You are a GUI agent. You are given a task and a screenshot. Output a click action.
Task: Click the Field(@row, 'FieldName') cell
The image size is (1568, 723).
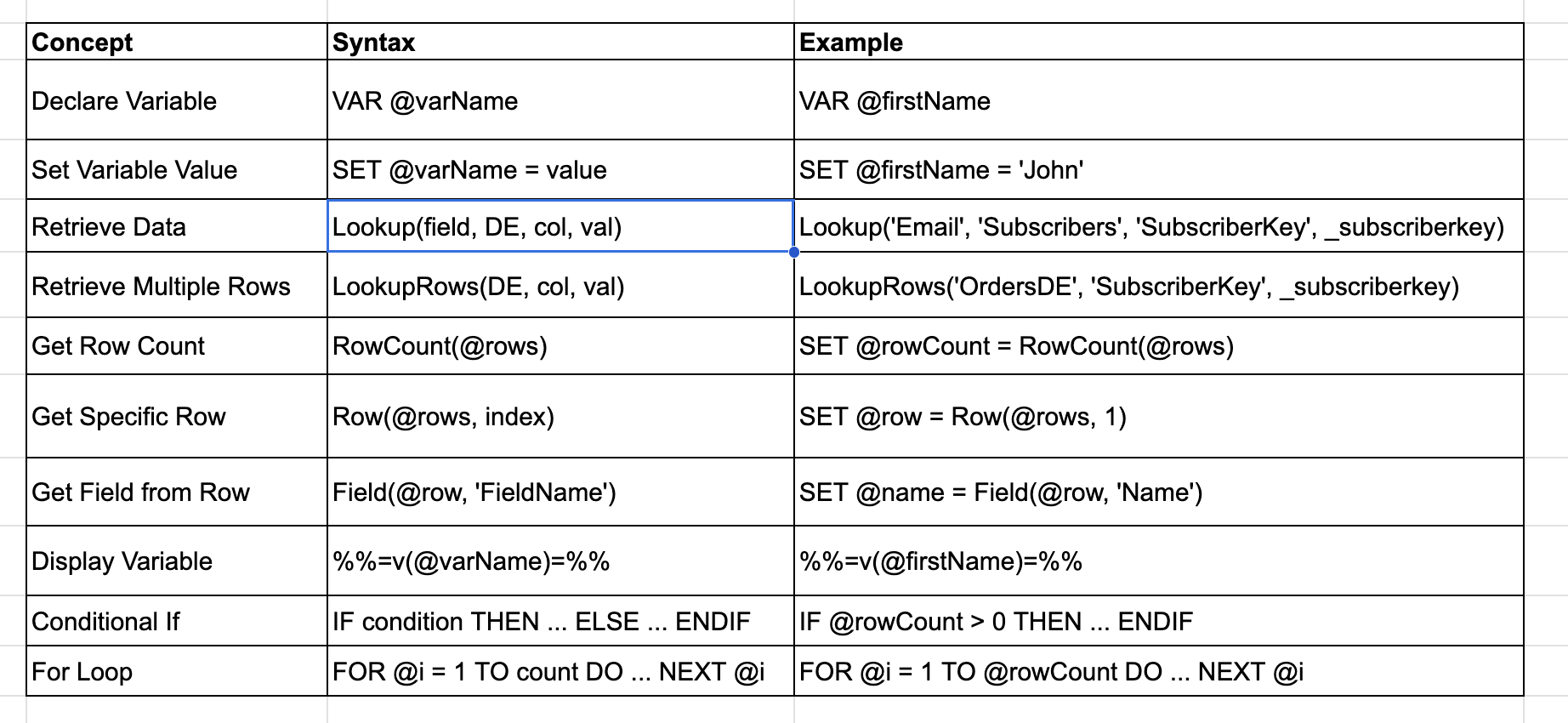tap(560, 492)
